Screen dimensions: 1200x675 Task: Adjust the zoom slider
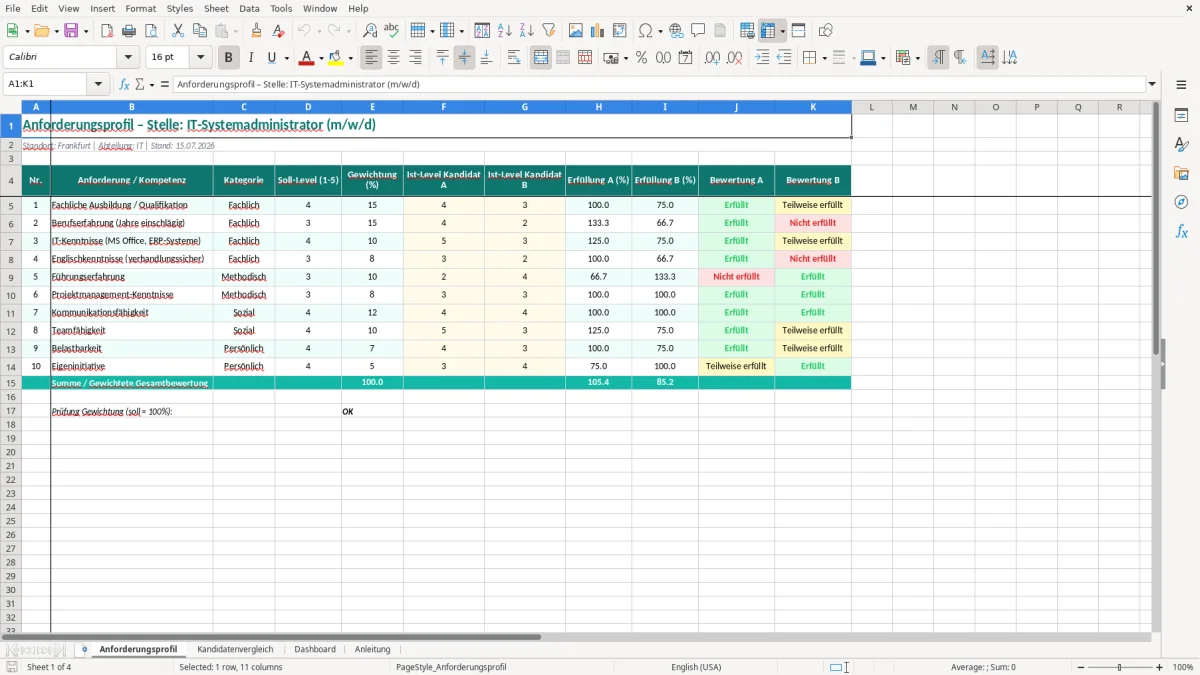1120,667
